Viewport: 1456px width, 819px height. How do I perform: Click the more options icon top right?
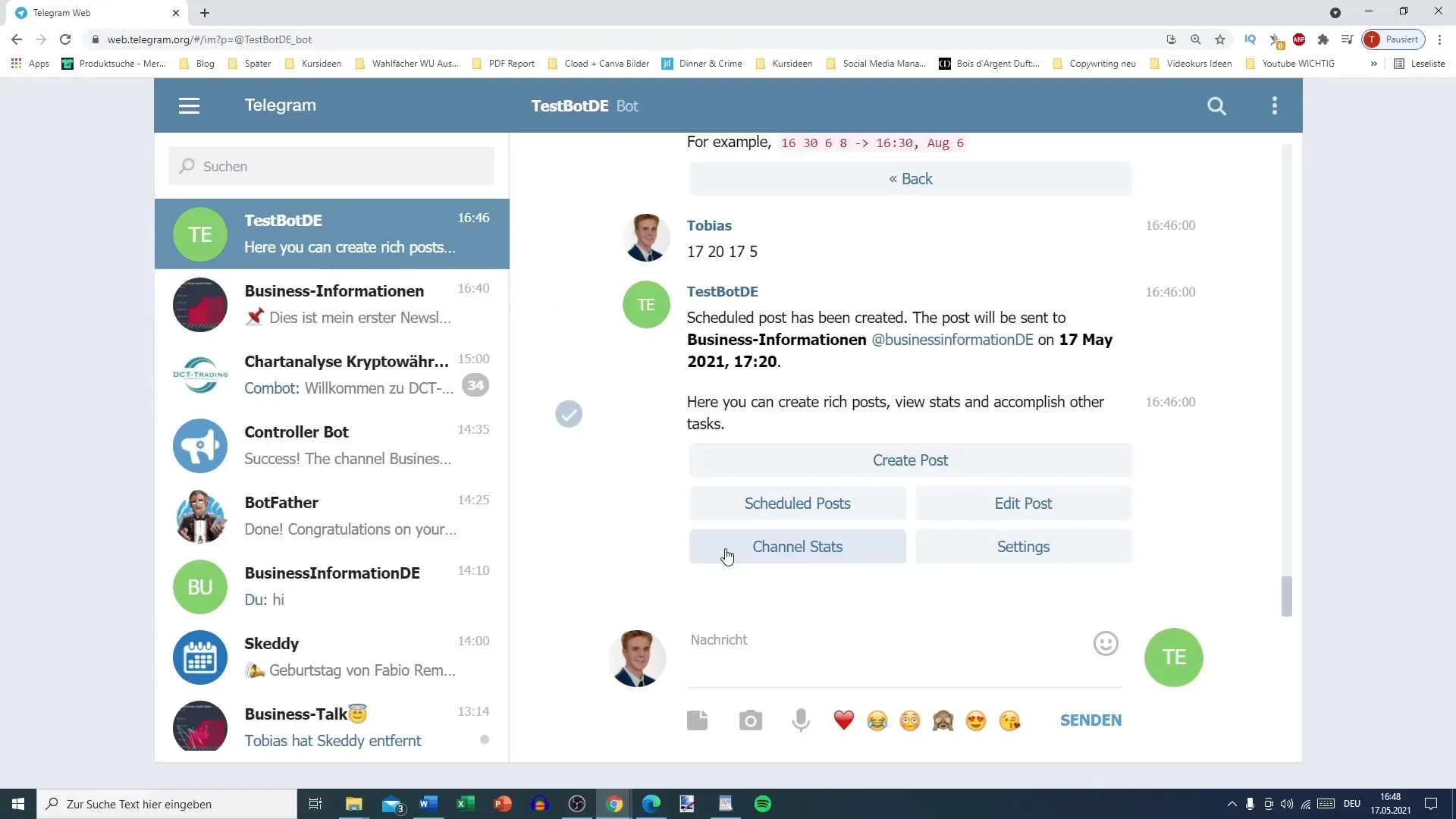tap(1275, 105)
